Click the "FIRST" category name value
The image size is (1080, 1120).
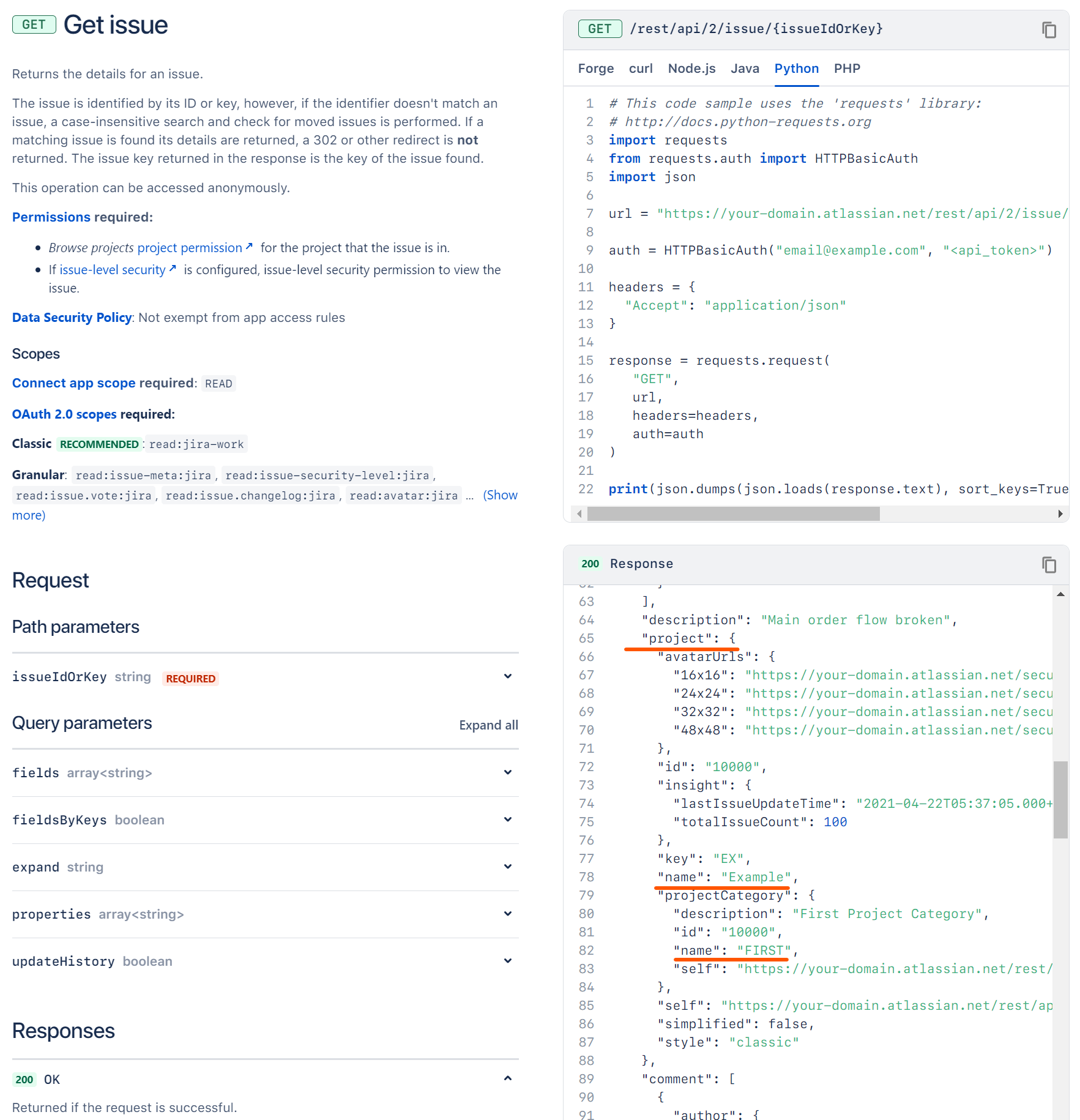(x=764, y=950)
